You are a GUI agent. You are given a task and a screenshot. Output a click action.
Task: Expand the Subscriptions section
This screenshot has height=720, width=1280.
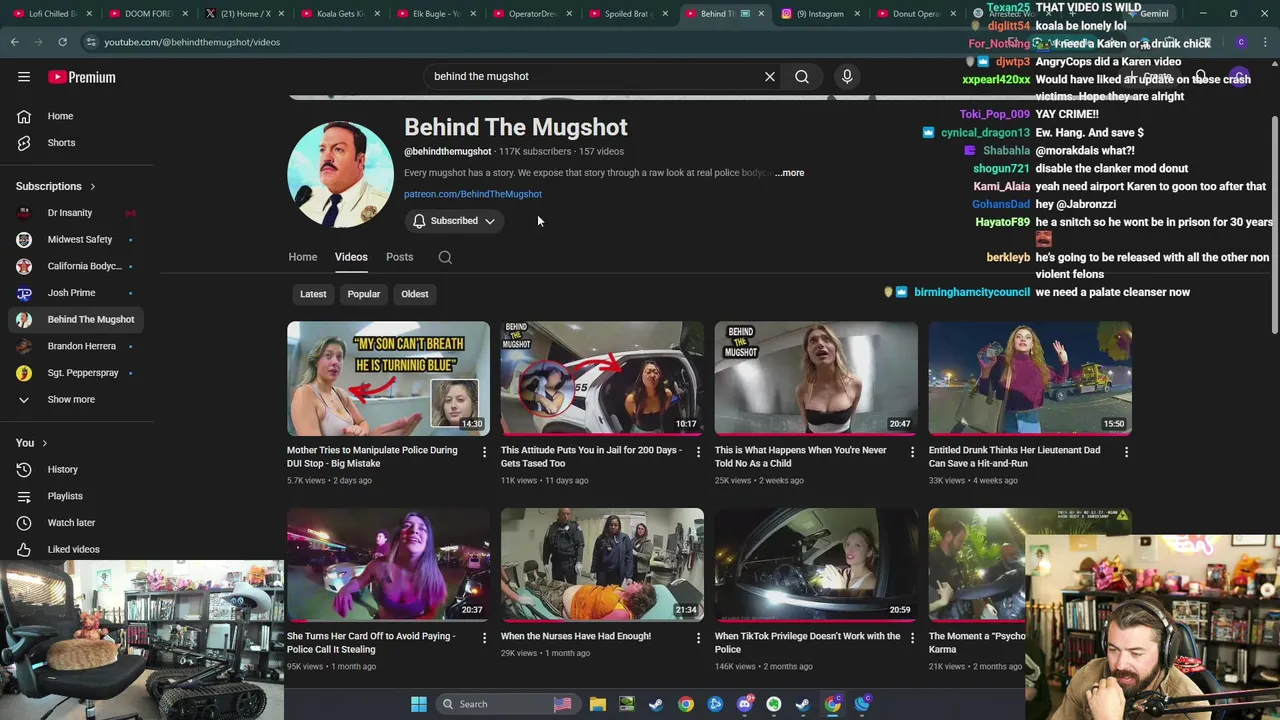(56, 186)
